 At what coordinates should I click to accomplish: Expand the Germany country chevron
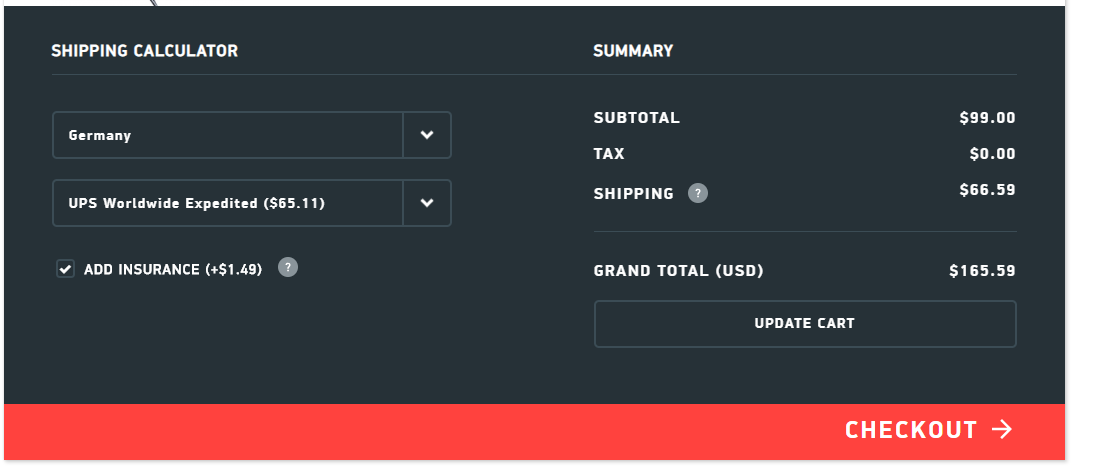pyautogui.click(x=427, y=135)
